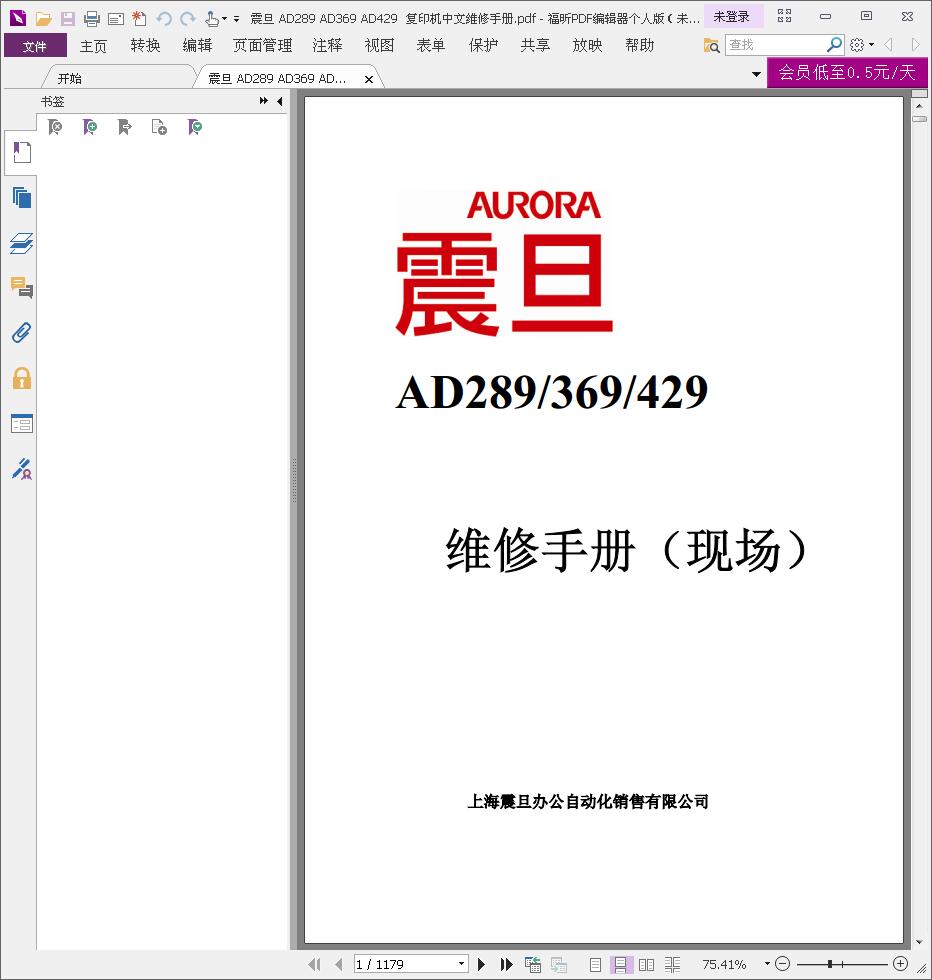Open the page thumbnails panel in sidebar
The image size is (932, 980).
pos(22,198)
